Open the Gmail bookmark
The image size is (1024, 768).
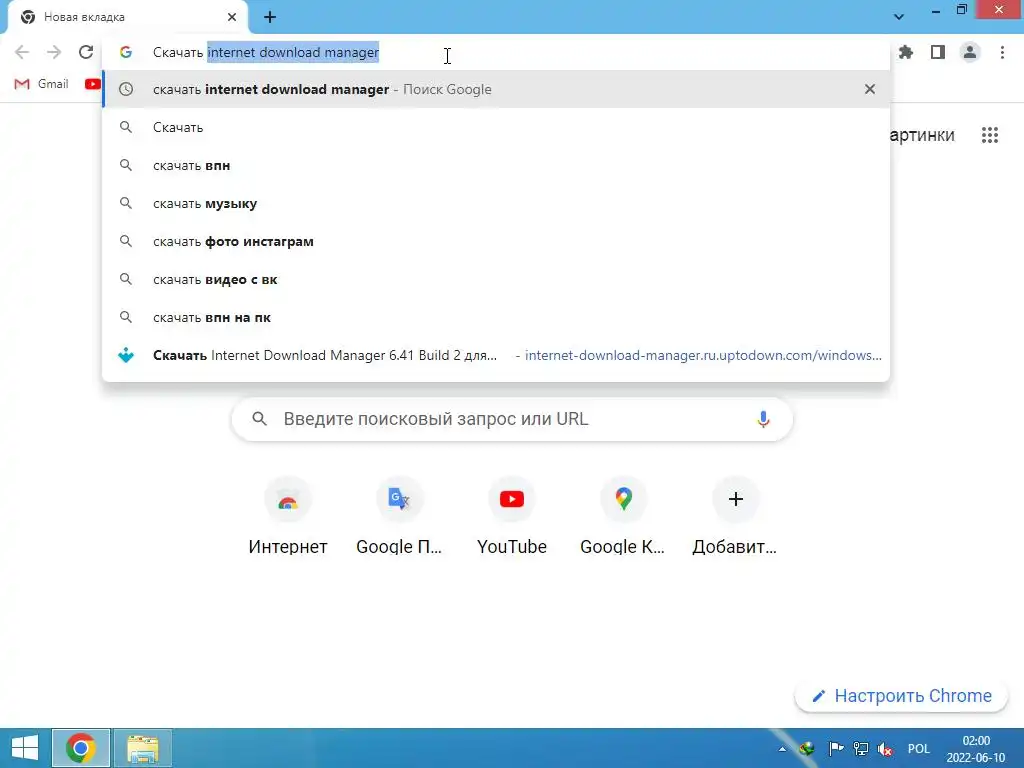point(42,84)
